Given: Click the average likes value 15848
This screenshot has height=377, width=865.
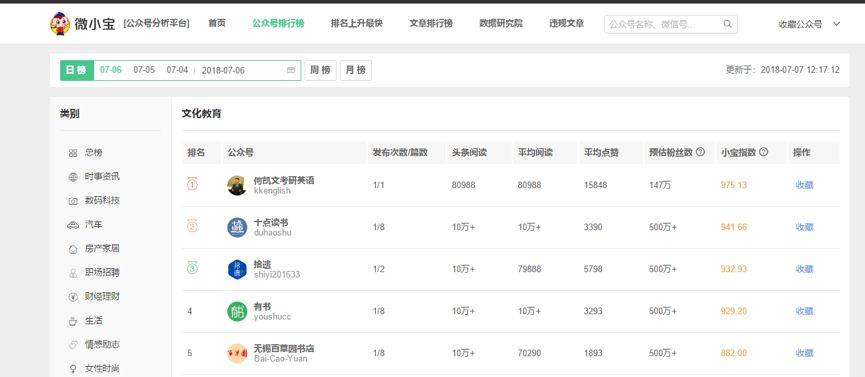Looking at the screenshot, I should [x=595, y=185].
